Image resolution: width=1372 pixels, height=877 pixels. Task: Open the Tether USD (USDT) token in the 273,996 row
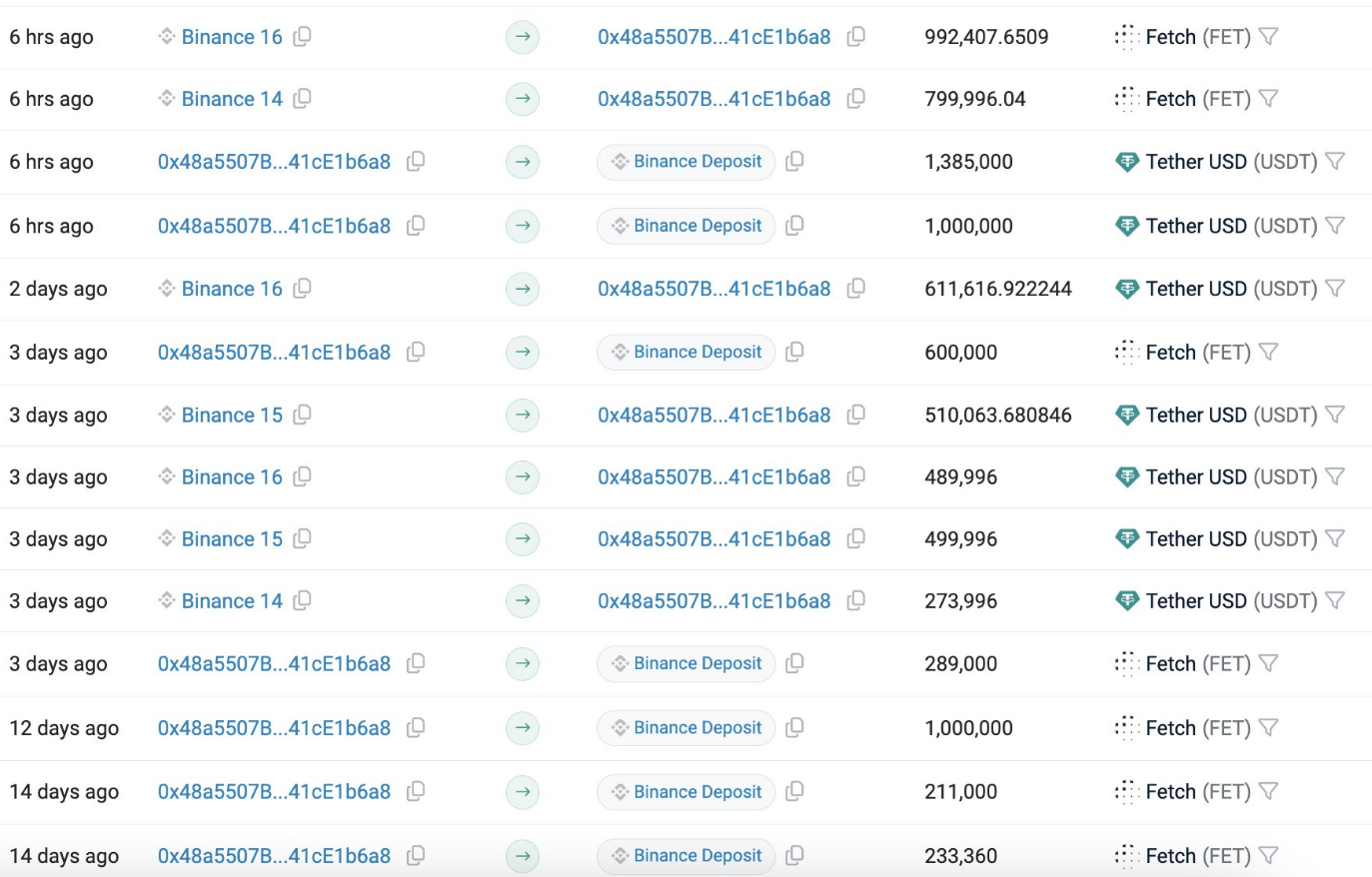click(1230, 601)
